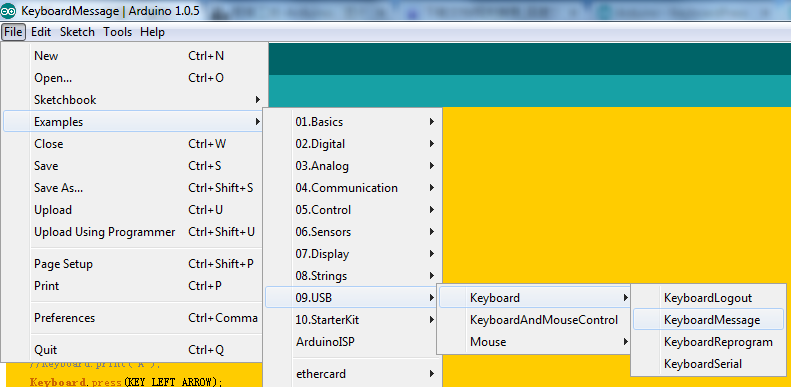This screenshot has width=791, height=387.
Task: Open Page Setup from File menu
Action: click(133, 264)
